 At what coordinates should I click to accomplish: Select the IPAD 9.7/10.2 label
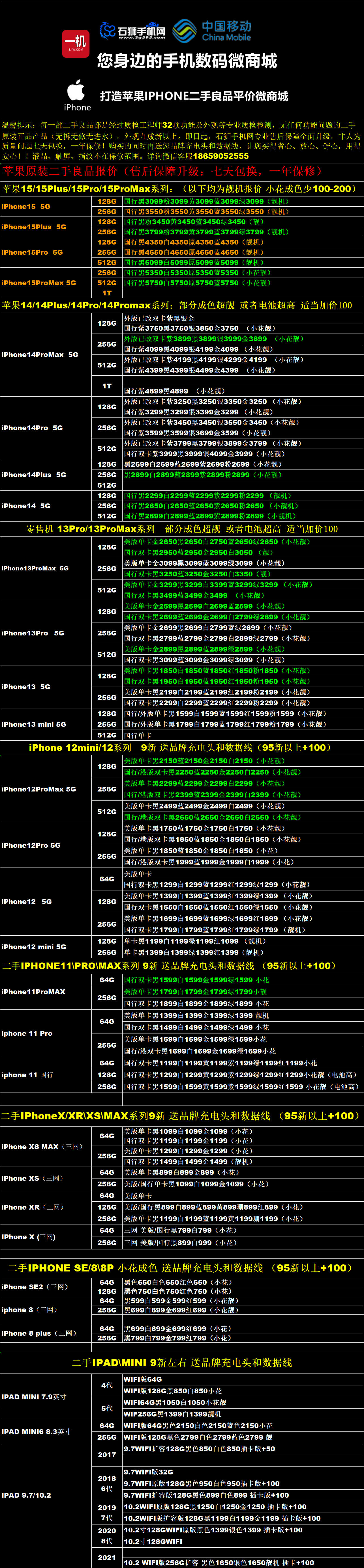click(26, 1495)
